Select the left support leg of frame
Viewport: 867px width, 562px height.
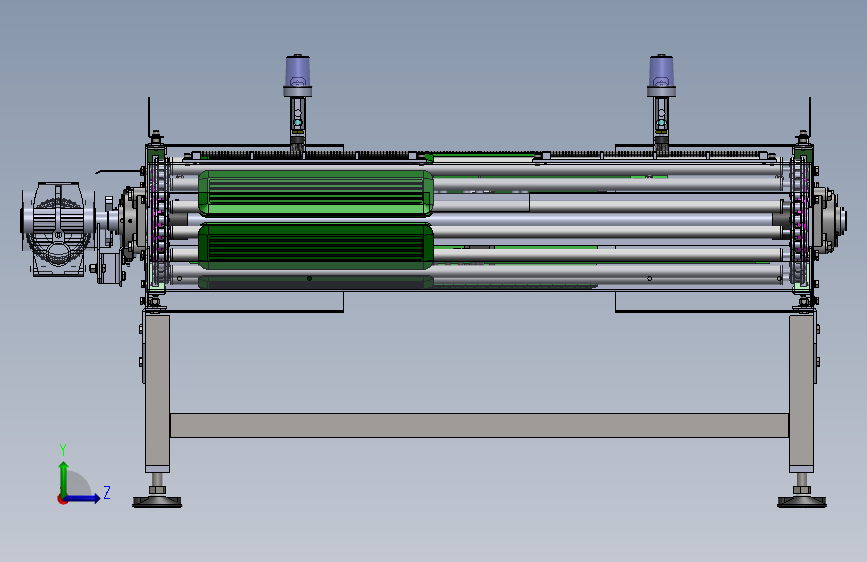[x=158, y=392]
